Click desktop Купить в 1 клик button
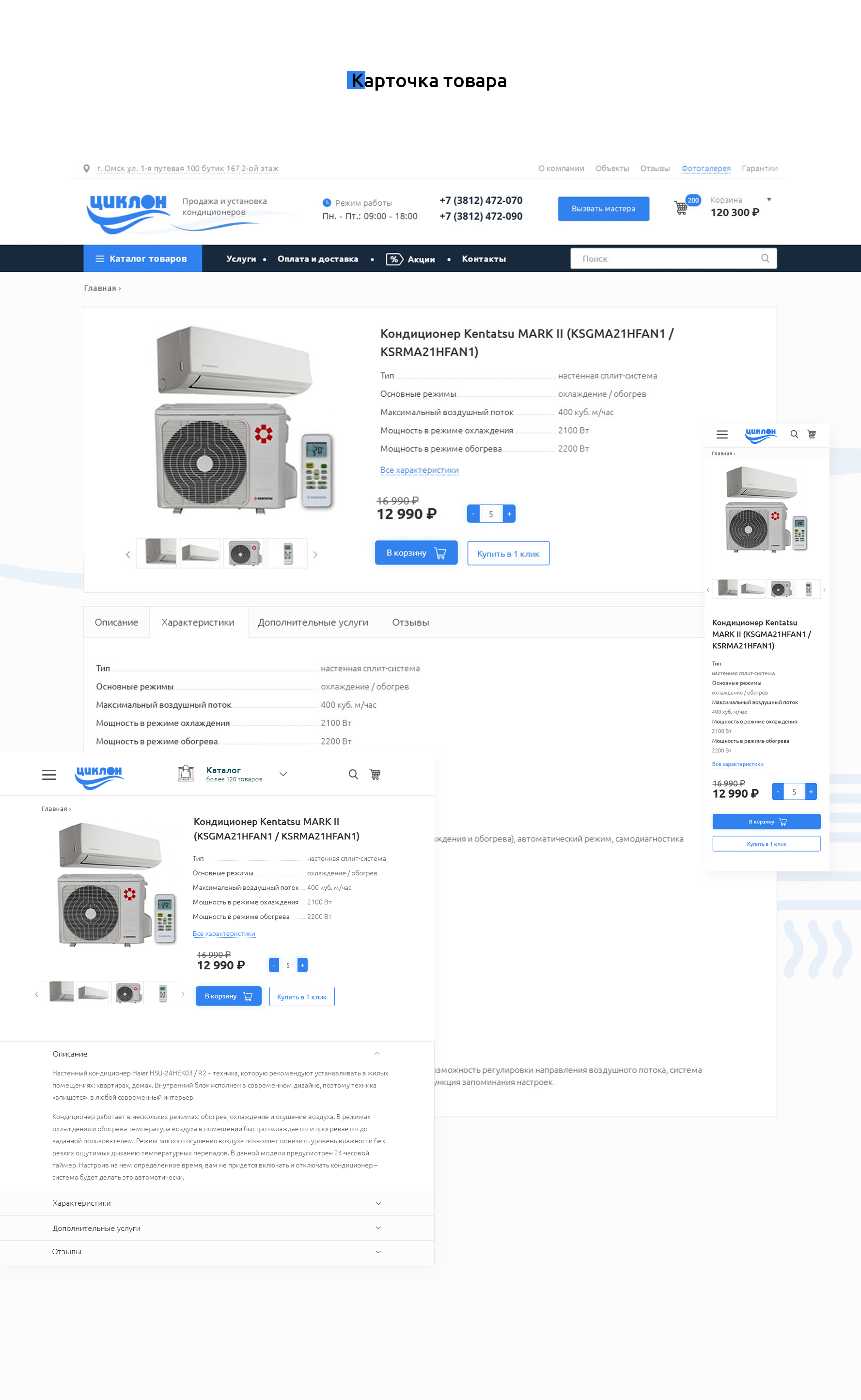The image size is (861, 1400). click(x=508, y=553)
